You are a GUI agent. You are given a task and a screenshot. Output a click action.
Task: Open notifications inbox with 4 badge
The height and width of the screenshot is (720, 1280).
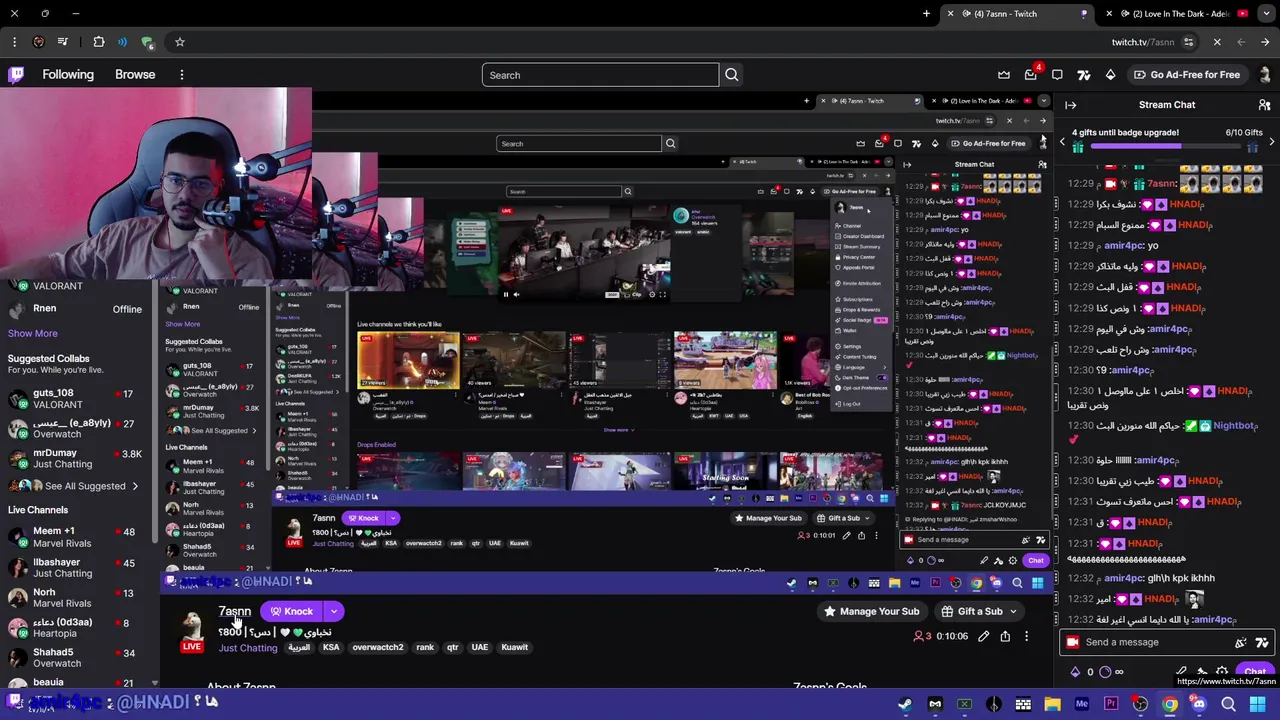tap(1031, 75)
